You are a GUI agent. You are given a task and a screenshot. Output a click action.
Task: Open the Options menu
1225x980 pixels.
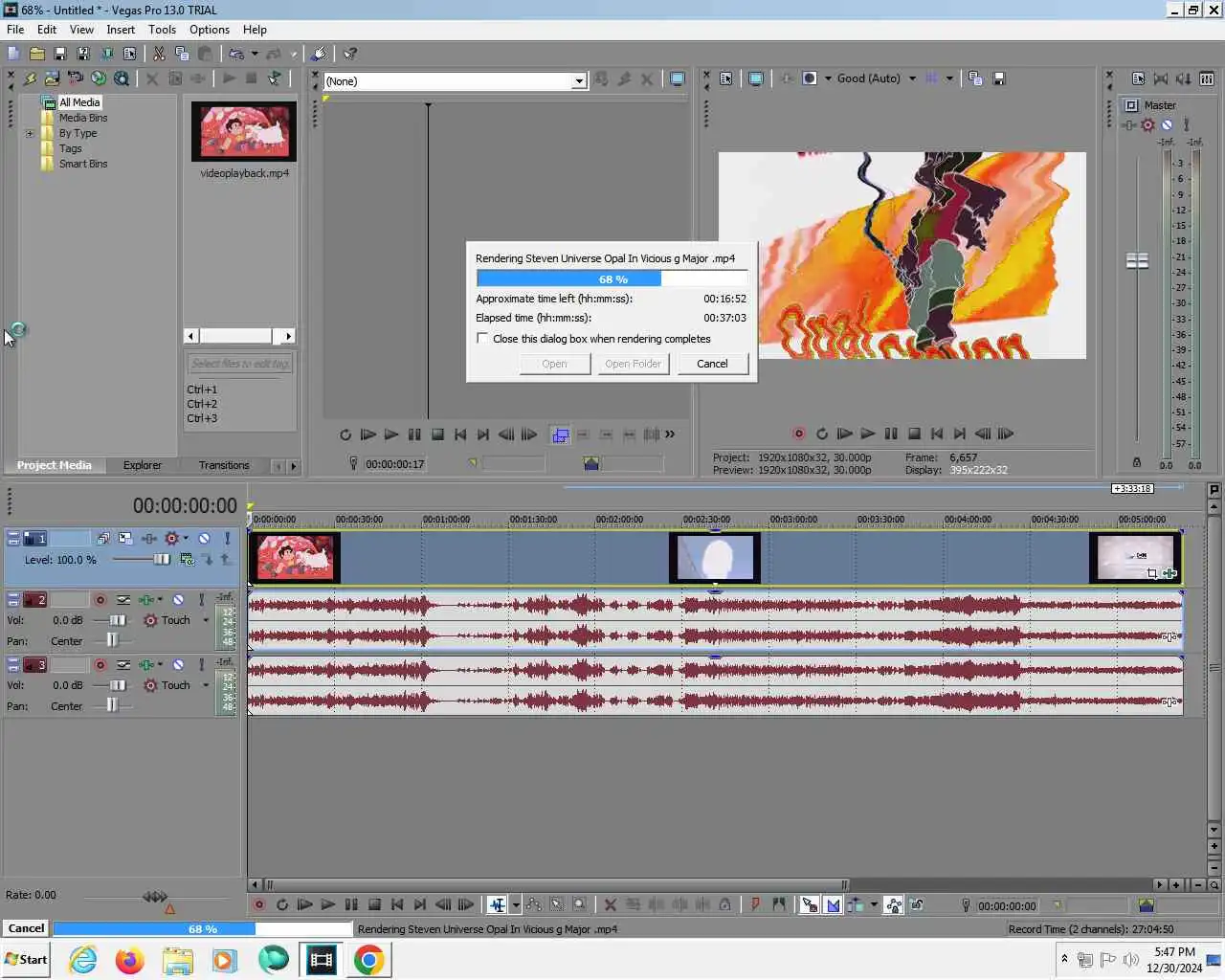(x=209, y=30)
